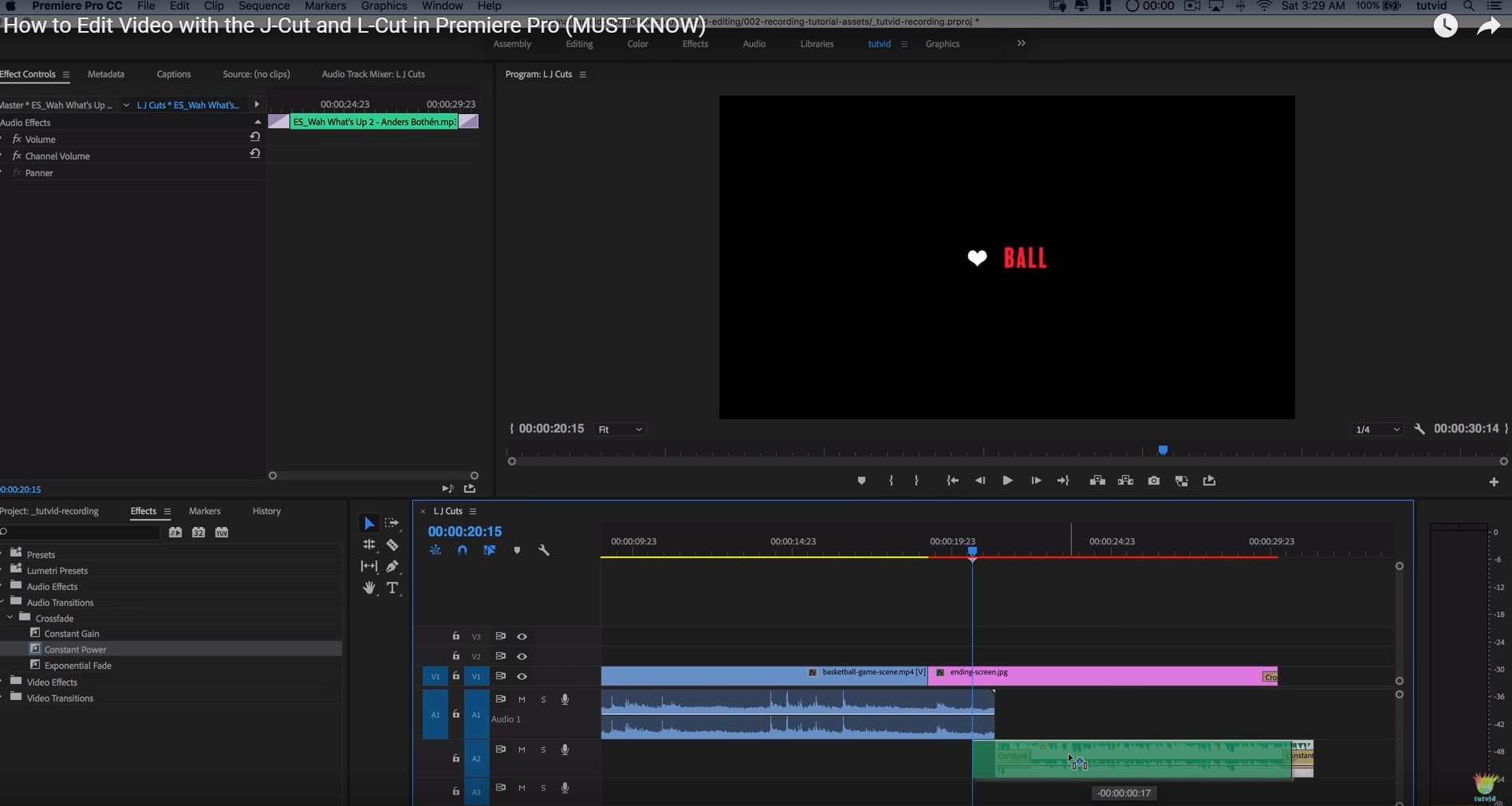Image resolution: width=1512 pixels, height=806 pixels.
Task: Open the Fit zoom level dropdown
Action: pyautogui.click(x=620, y=430)
